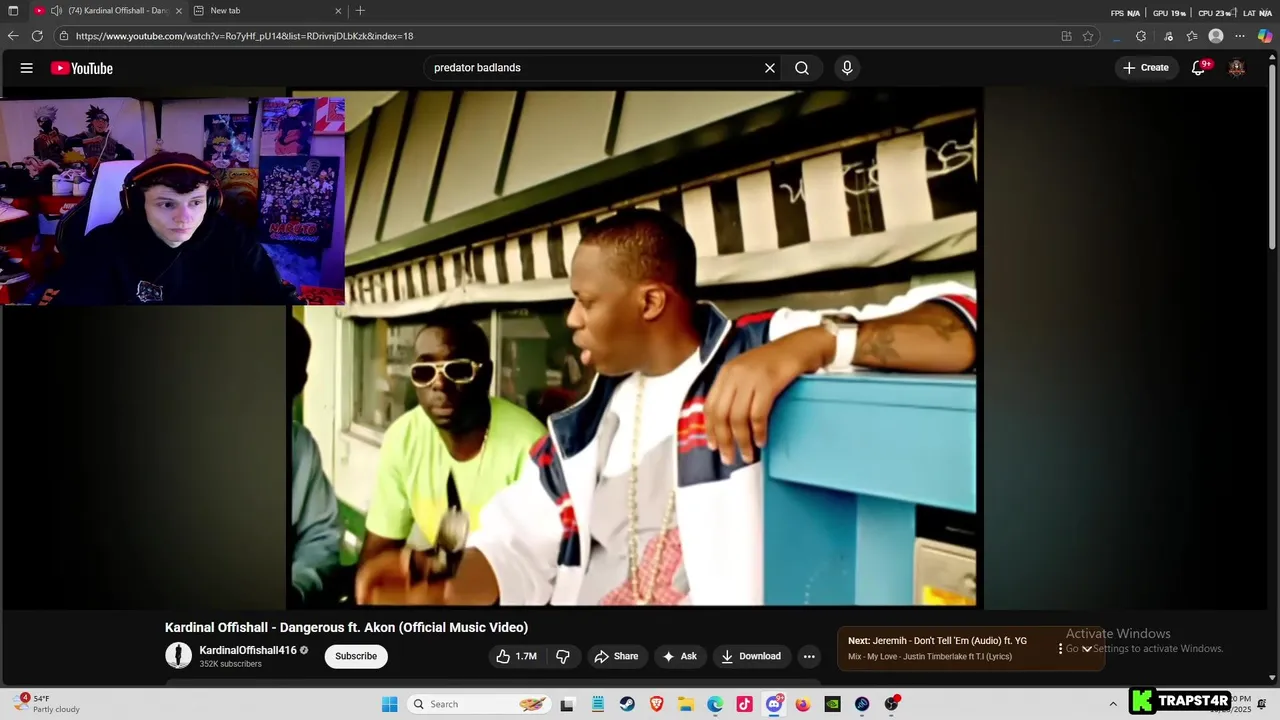Viewport: 1280px width, 720px height.
Task: Open the browser profile avatar
Action: pyautogui.click(x=1216, y=36)
